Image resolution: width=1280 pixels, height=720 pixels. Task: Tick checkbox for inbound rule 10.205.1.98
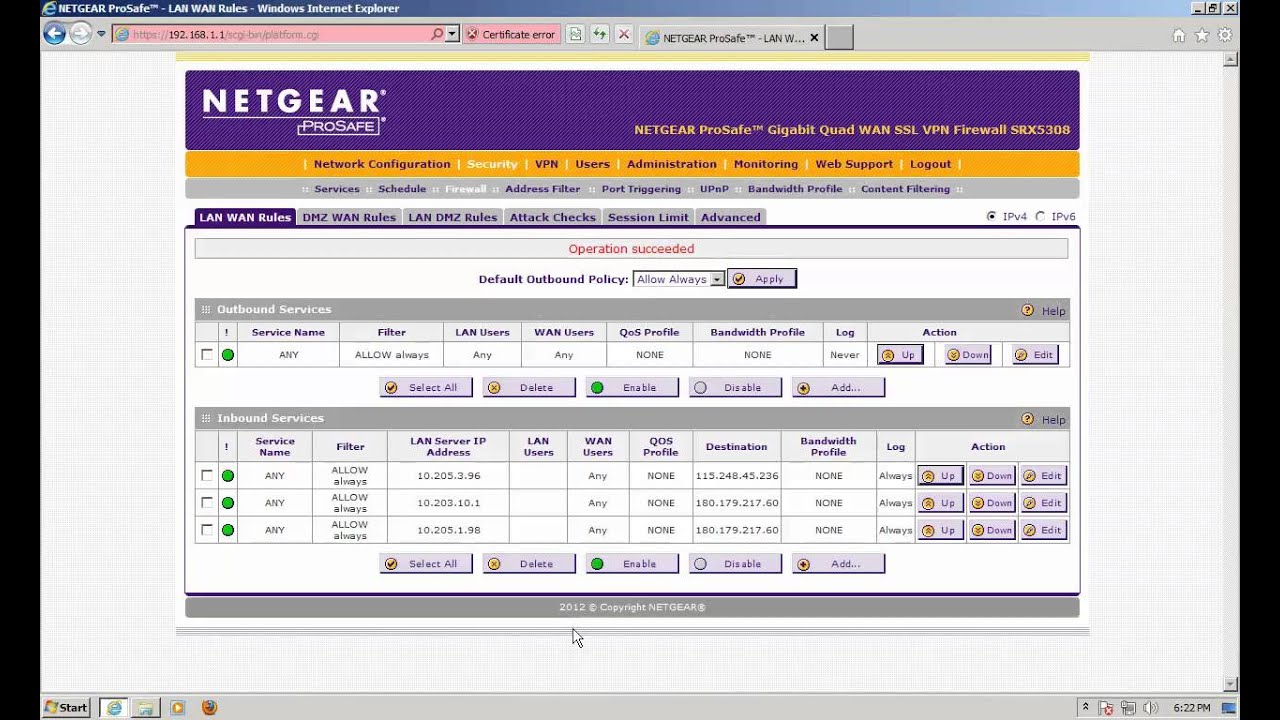click(207, 530)
